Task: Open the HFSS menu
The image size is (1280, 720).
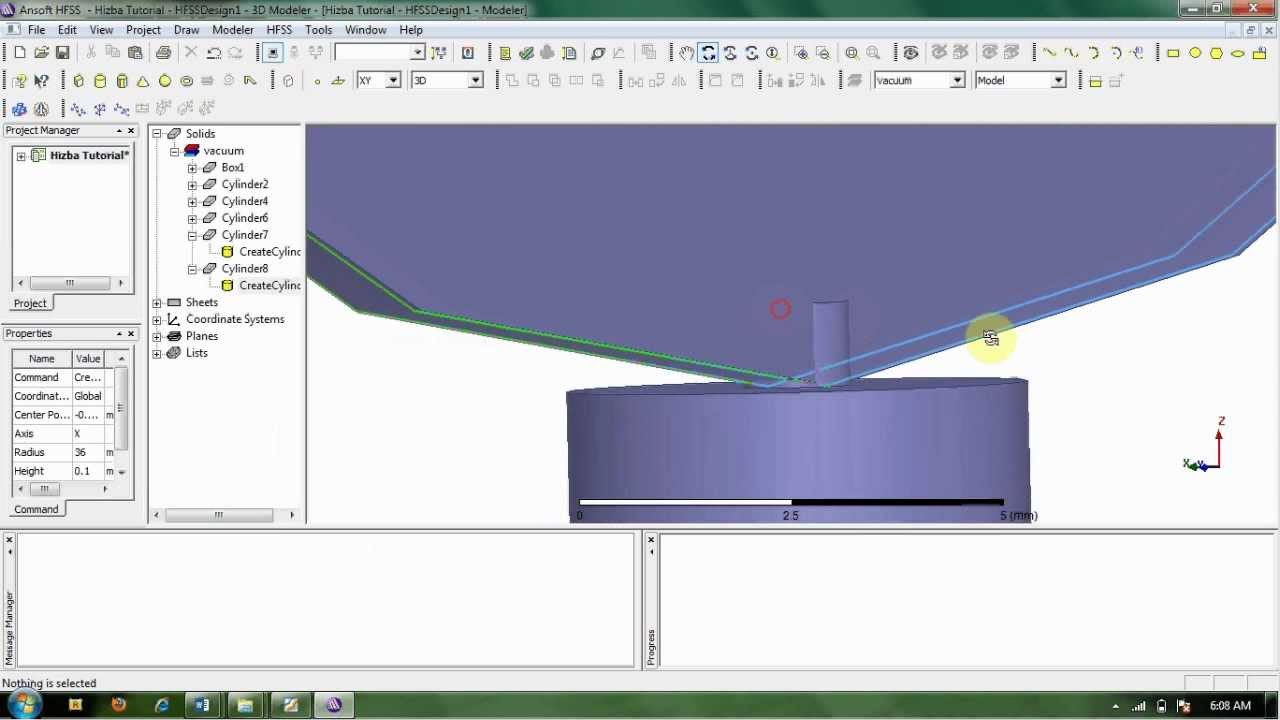Action: coord(279,30)
